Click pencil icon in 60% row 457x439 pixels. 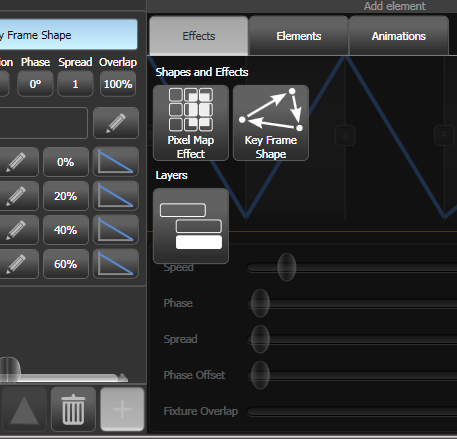pos(16,264)
